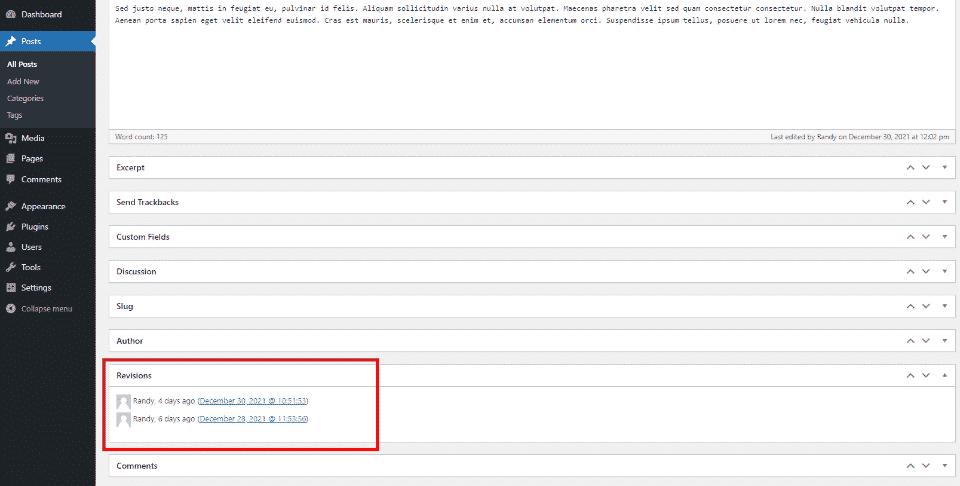Image resolution: width=960 pixels, height=486 pixels.
Task: Open Categories submenu item
Action: coord(25,99)
